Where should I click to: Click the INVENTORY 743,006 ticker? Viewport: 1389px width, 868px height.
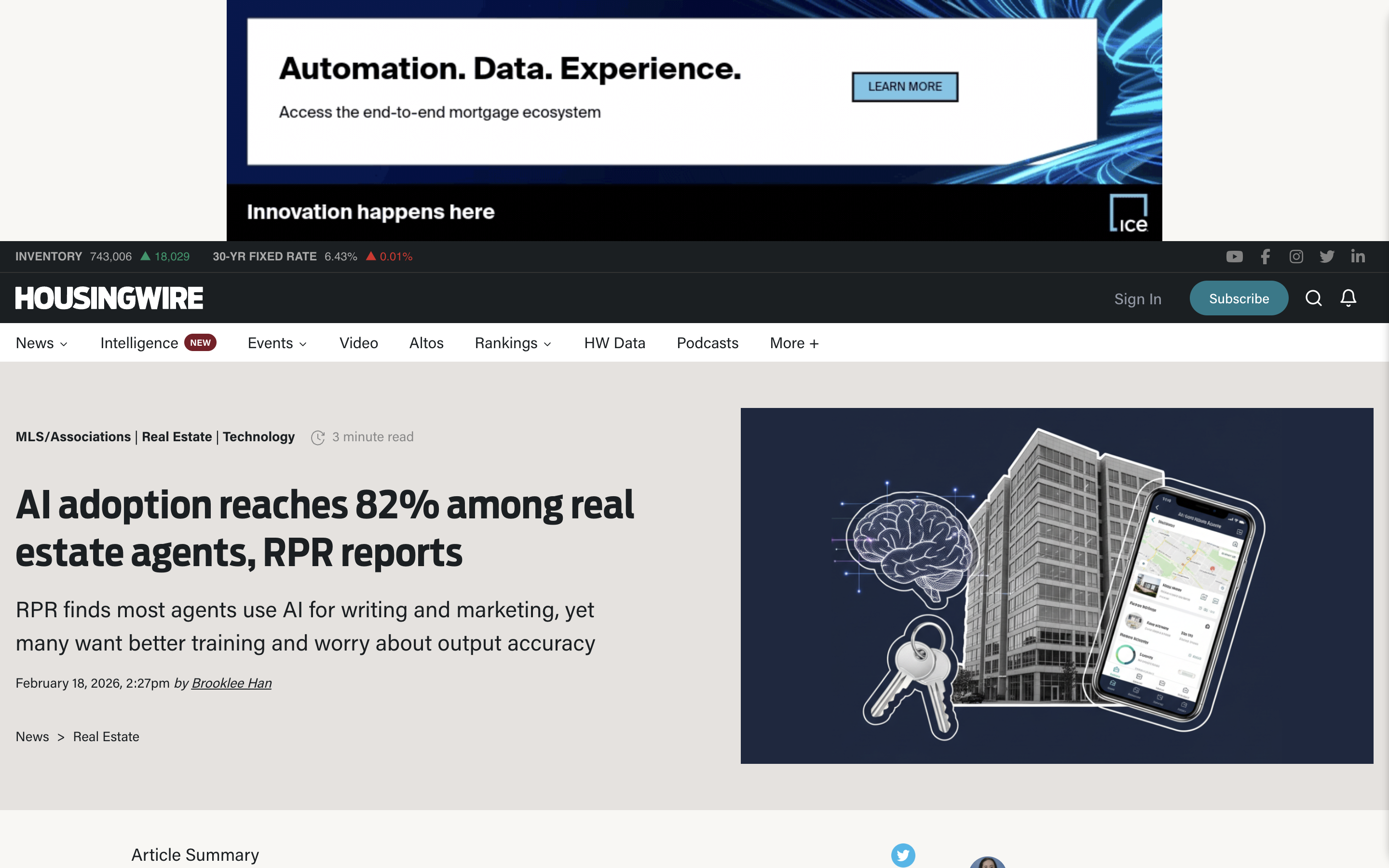73,257
